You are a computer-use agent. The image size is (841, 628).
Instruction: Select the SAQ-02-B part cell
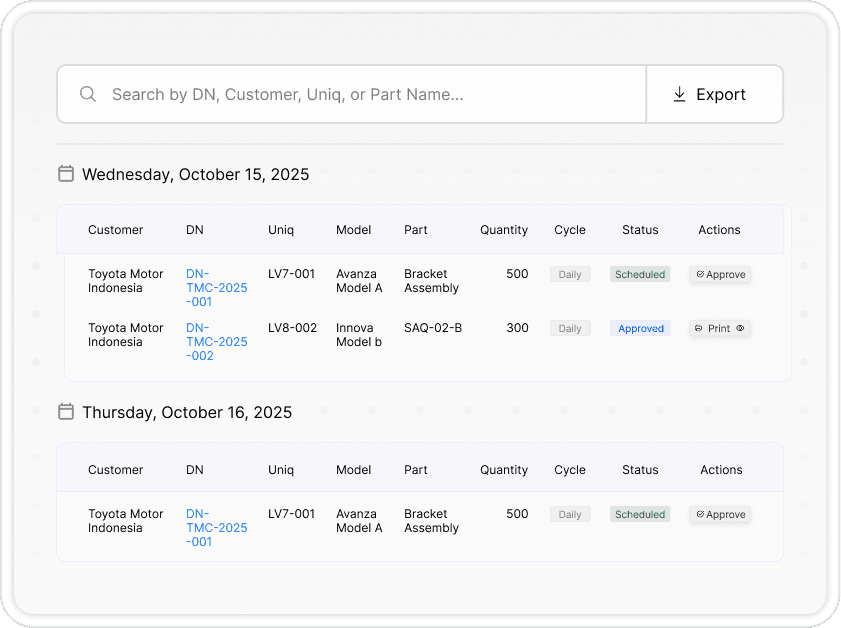click(x=433, y=328)
